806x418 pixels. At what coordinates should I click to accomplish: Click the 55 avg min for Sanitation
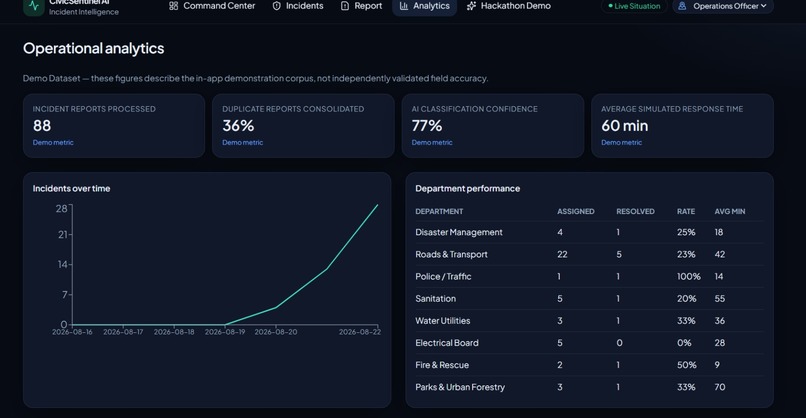(x=720, y=299)
